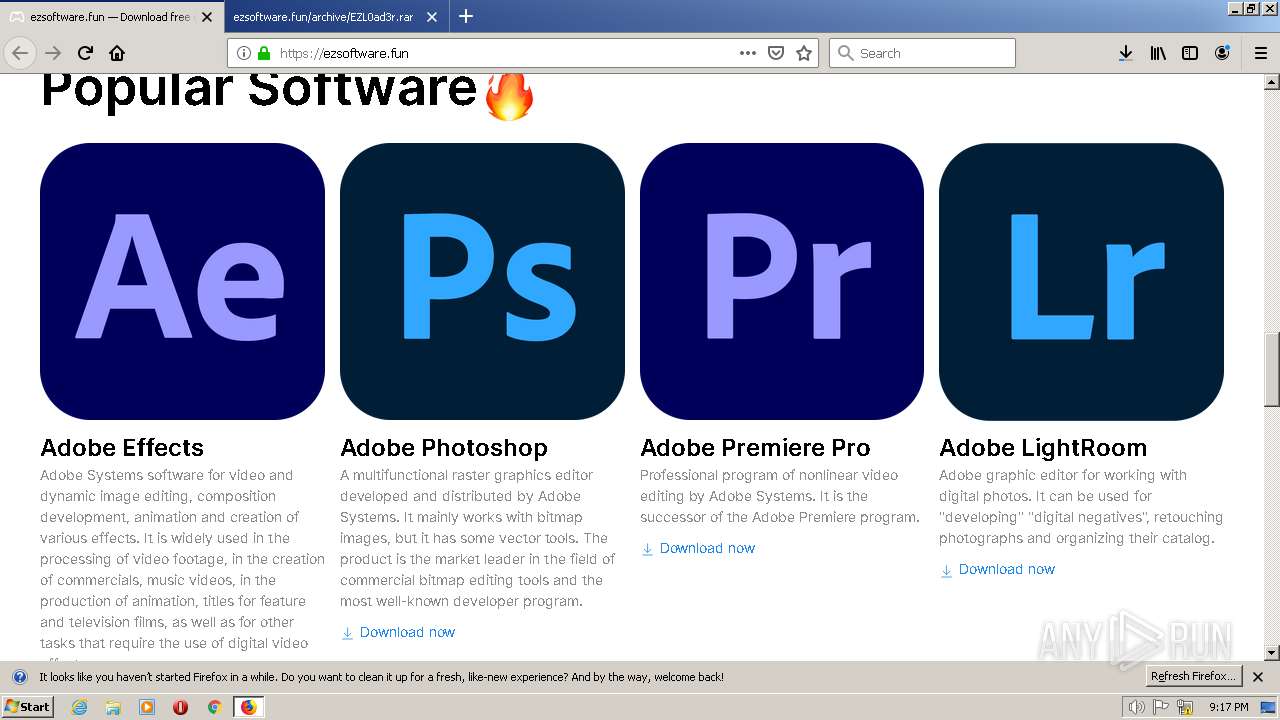Screen dimensions: 1280x720
Task: Click the forward navigation arrow
Action: pyautogui.click(x=53, y=53)
